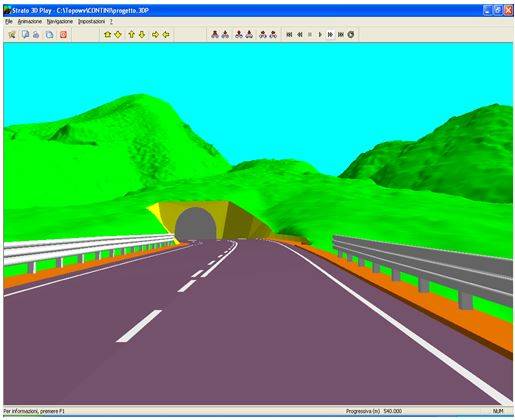Viewport: 515px width, 420px height.
Task: Click the rewind animation button
Action: coord(300,34)
